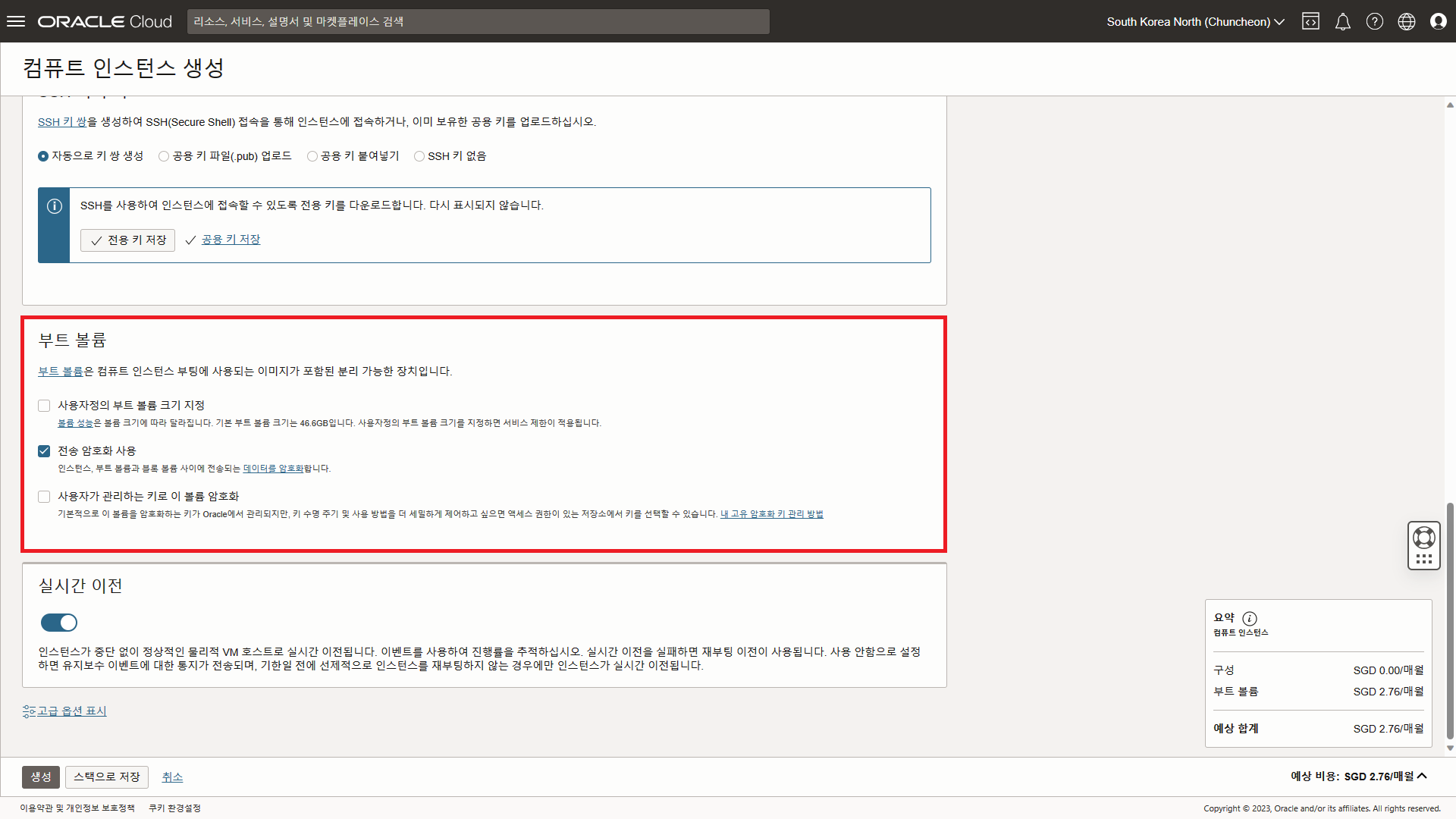Click the lifebuoy support widget
This screenshot has height=819, width=1456.
pos(1423,538)
